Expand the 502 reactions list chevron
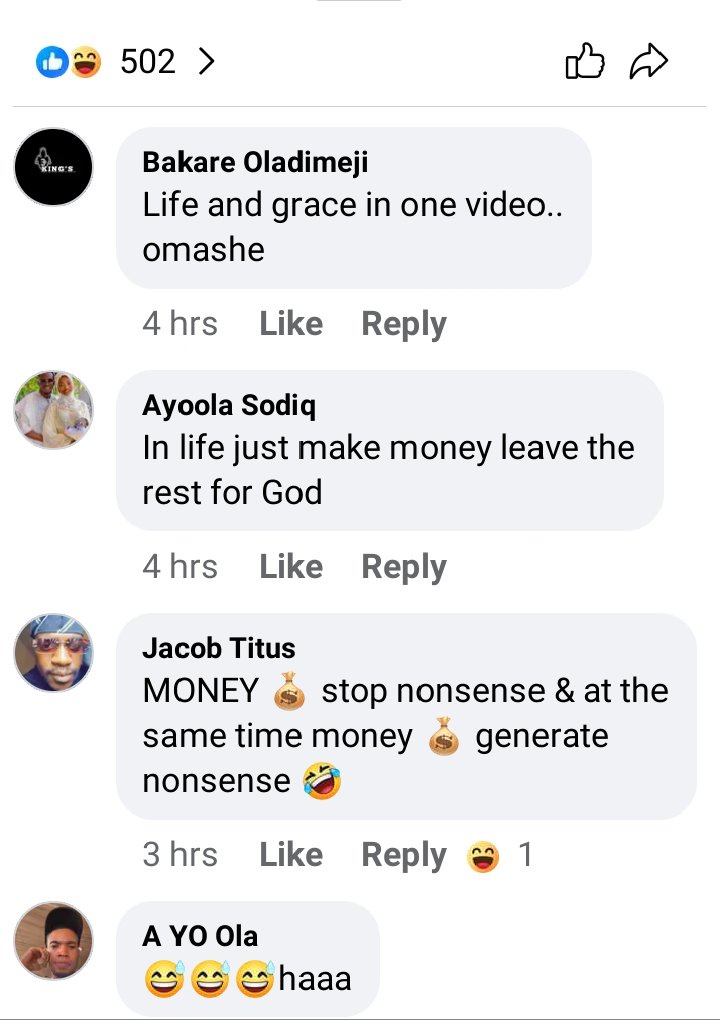Screen dimensions: 720x1033 (x=206, y=63)
